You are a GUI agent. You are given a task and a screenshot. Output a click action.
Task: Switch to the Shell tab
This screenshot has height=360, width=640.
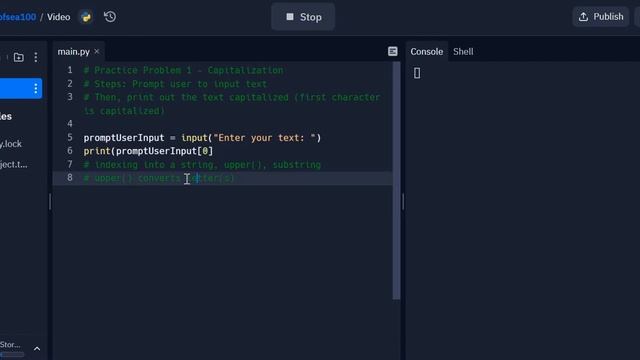(x=463, y=51)
